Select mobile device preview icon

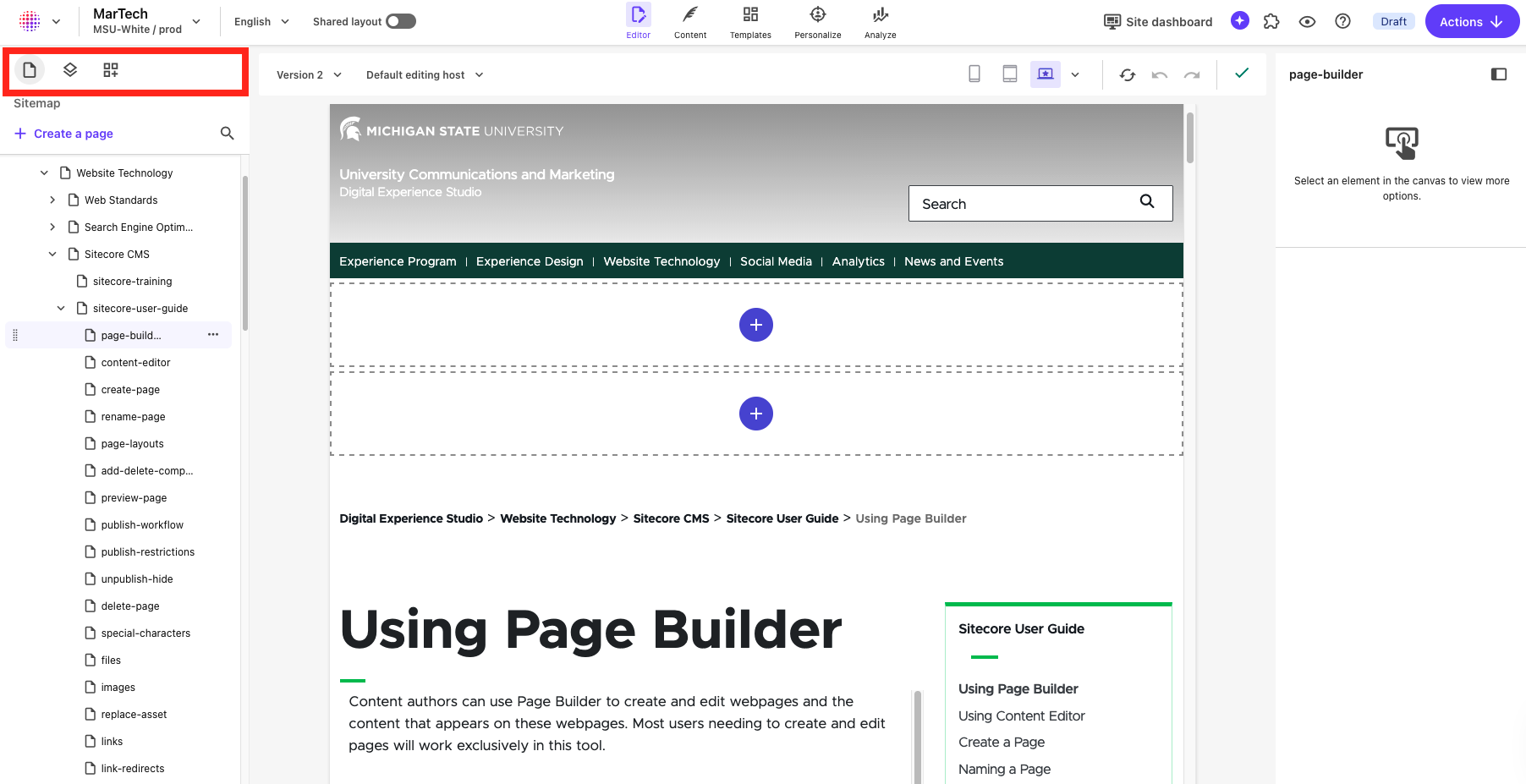tap(974, 74)
